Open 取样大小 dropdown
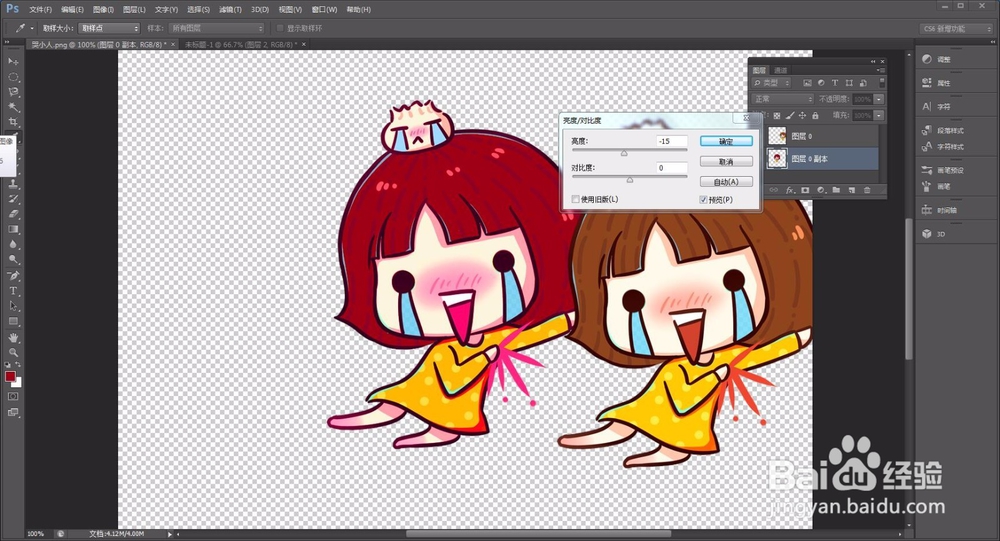 (x=109, y=28)
